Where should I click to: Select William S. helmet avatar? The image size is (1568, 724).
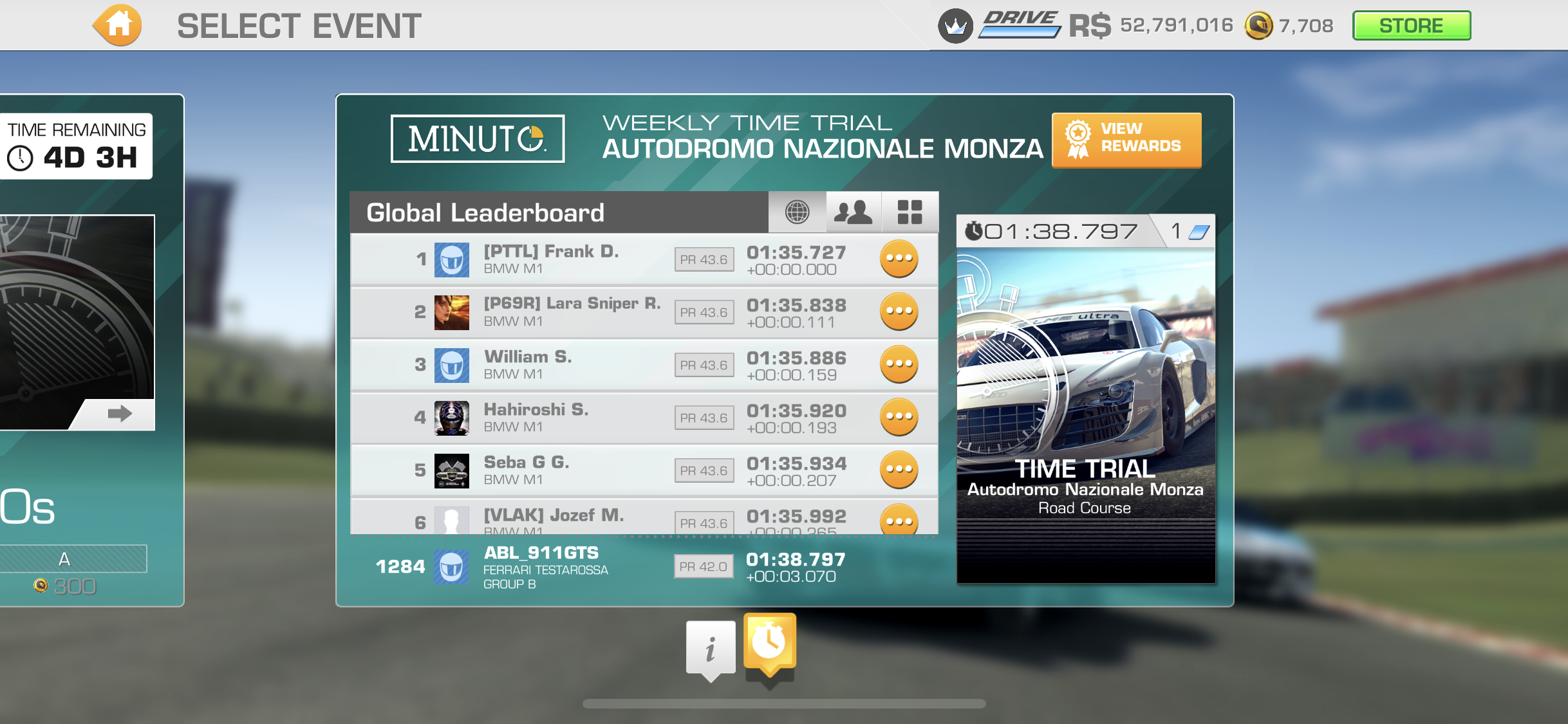tap(452, 366)
